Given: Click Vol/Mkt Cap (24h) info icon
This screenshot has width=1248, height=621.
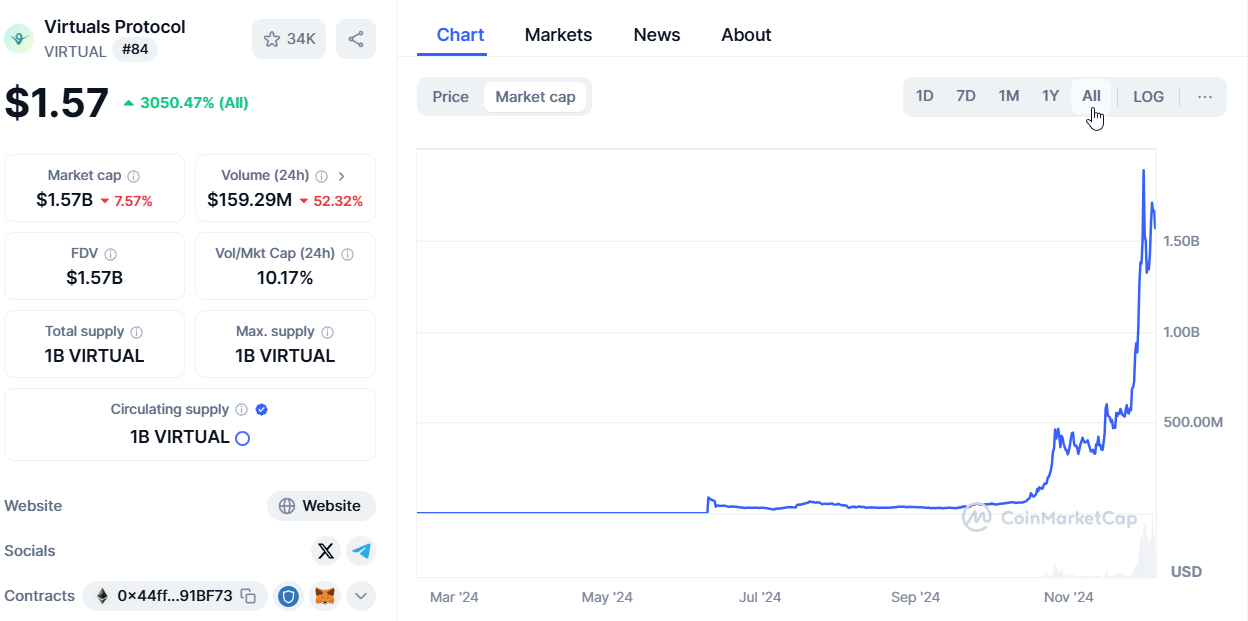Looking at the screenshot, I should point(348,254).
